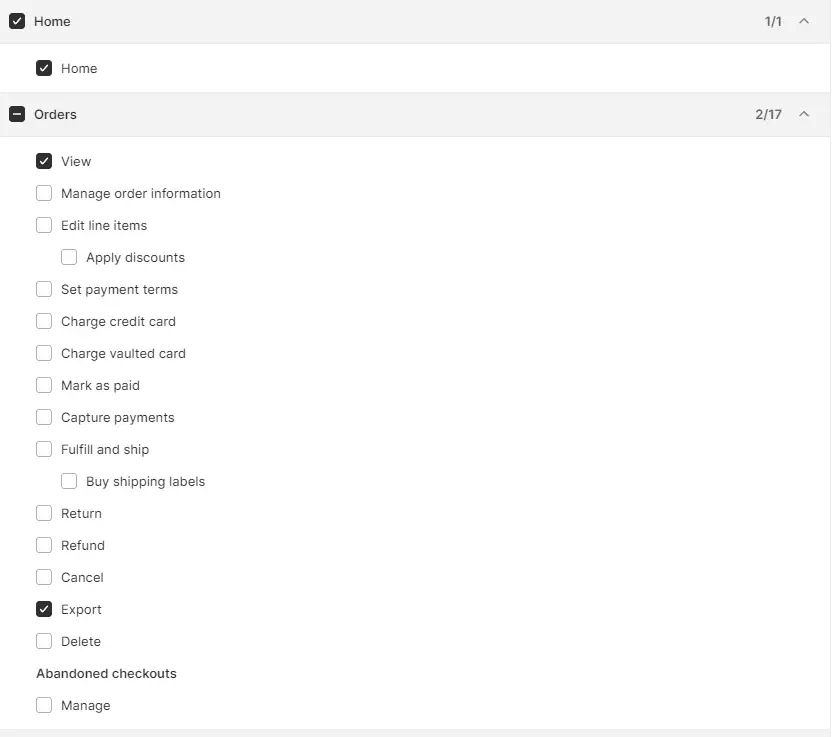
Task: Toggle the Orders section header checkbox
Action: (17, 115)
